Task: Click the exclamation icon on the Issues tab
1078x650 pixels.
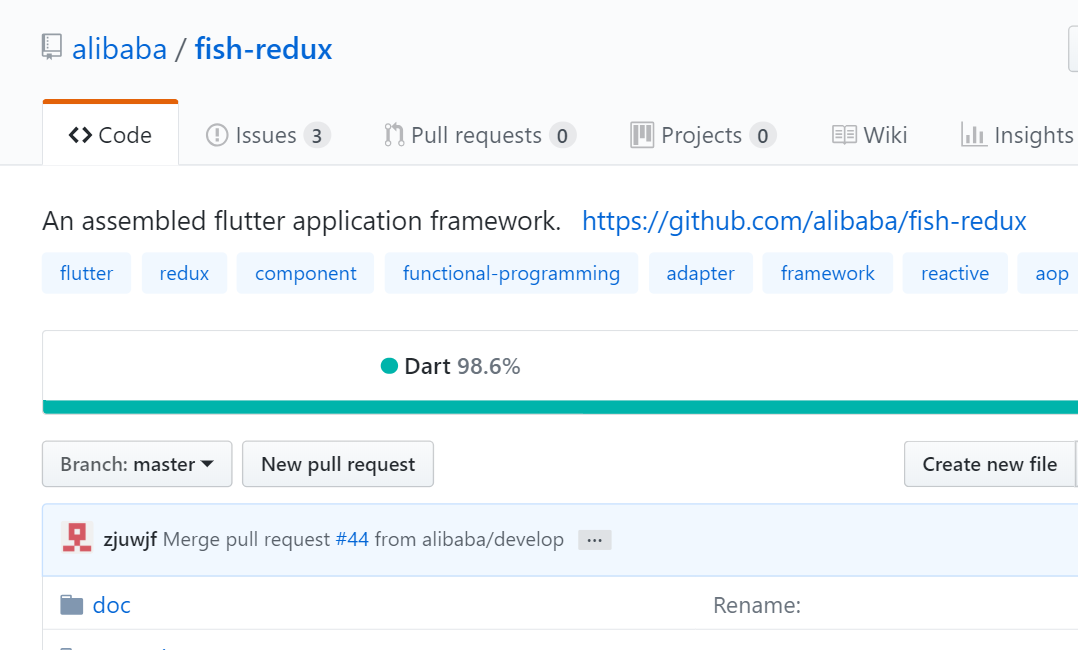Action: pos(217,134)
